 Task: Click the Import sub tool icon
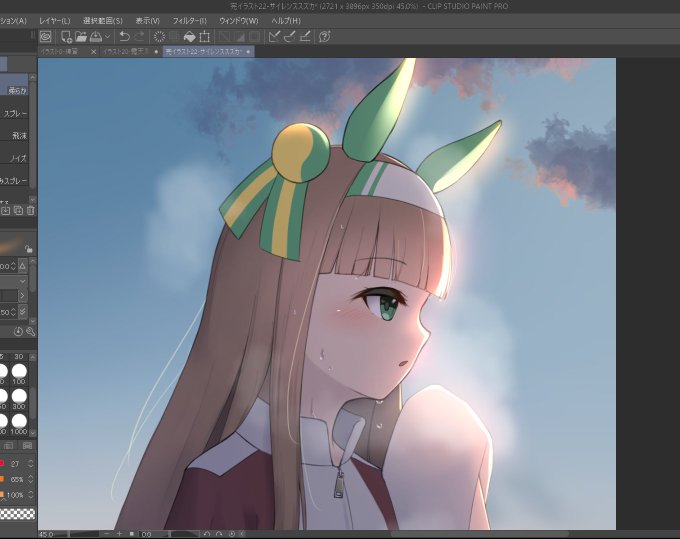(x=6, y=211)
